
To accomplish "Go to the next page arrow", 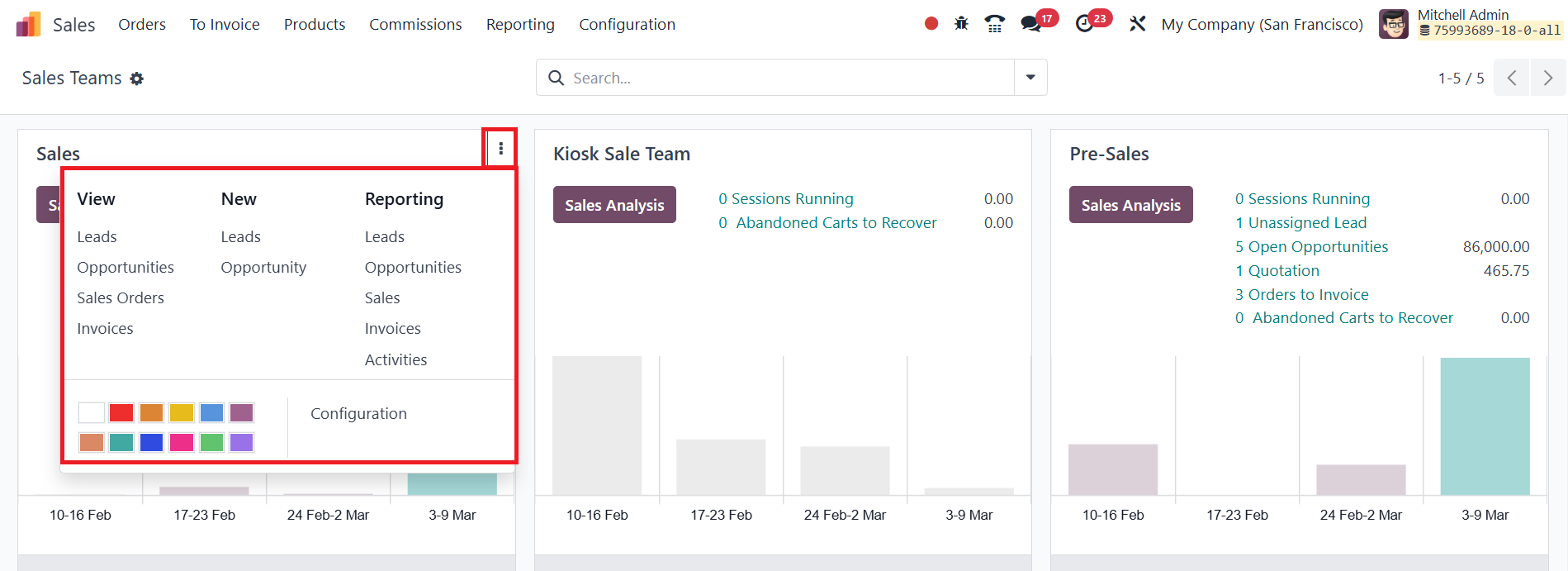I will (1547, 78).
